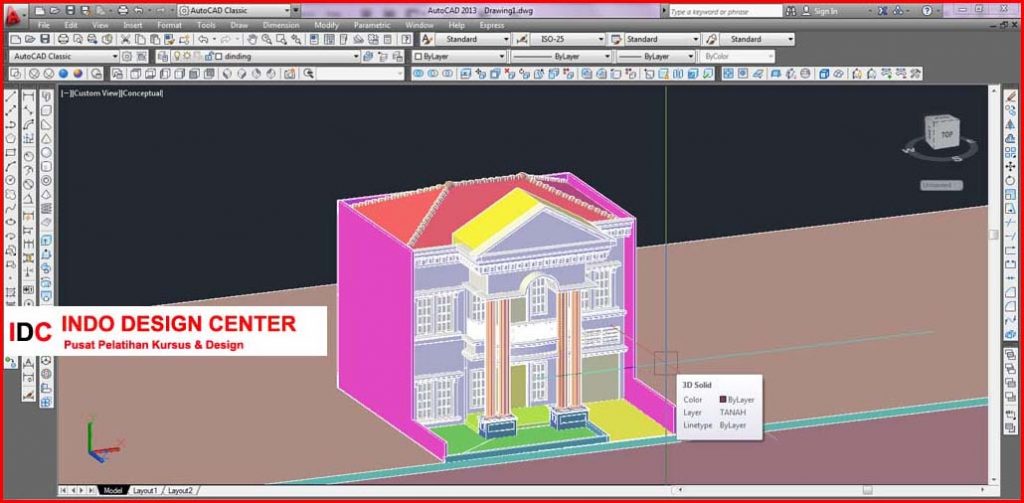1024x503 pixels.
Task: Open the File menu
Action: [44, 25]
